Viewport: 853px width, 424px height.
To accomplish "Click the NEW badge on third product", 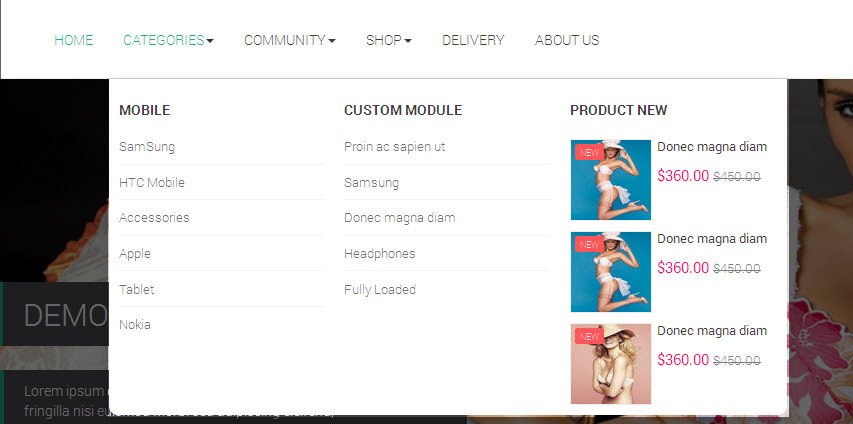I will click(x=589, y=336).
